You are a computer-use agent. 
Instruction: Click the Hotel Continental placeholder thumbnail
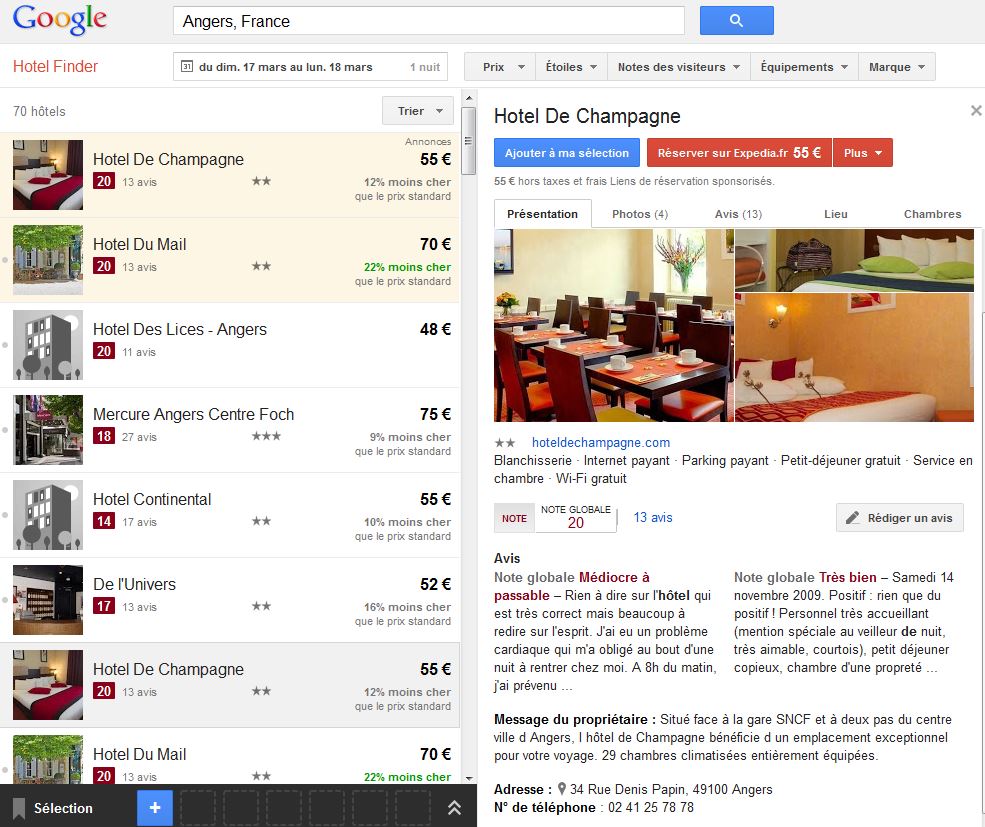coord(48,515)
